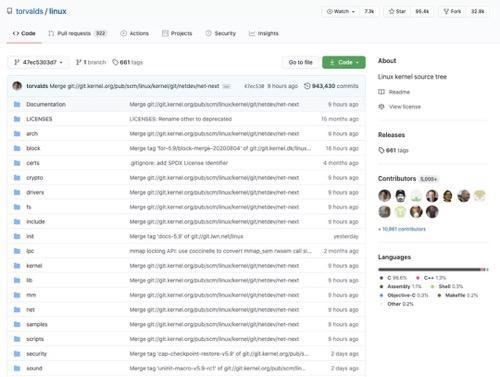Viewport: 500px width, 377px height.
Task: Click the folder icon for ipc
Action: tap(17, 251)
